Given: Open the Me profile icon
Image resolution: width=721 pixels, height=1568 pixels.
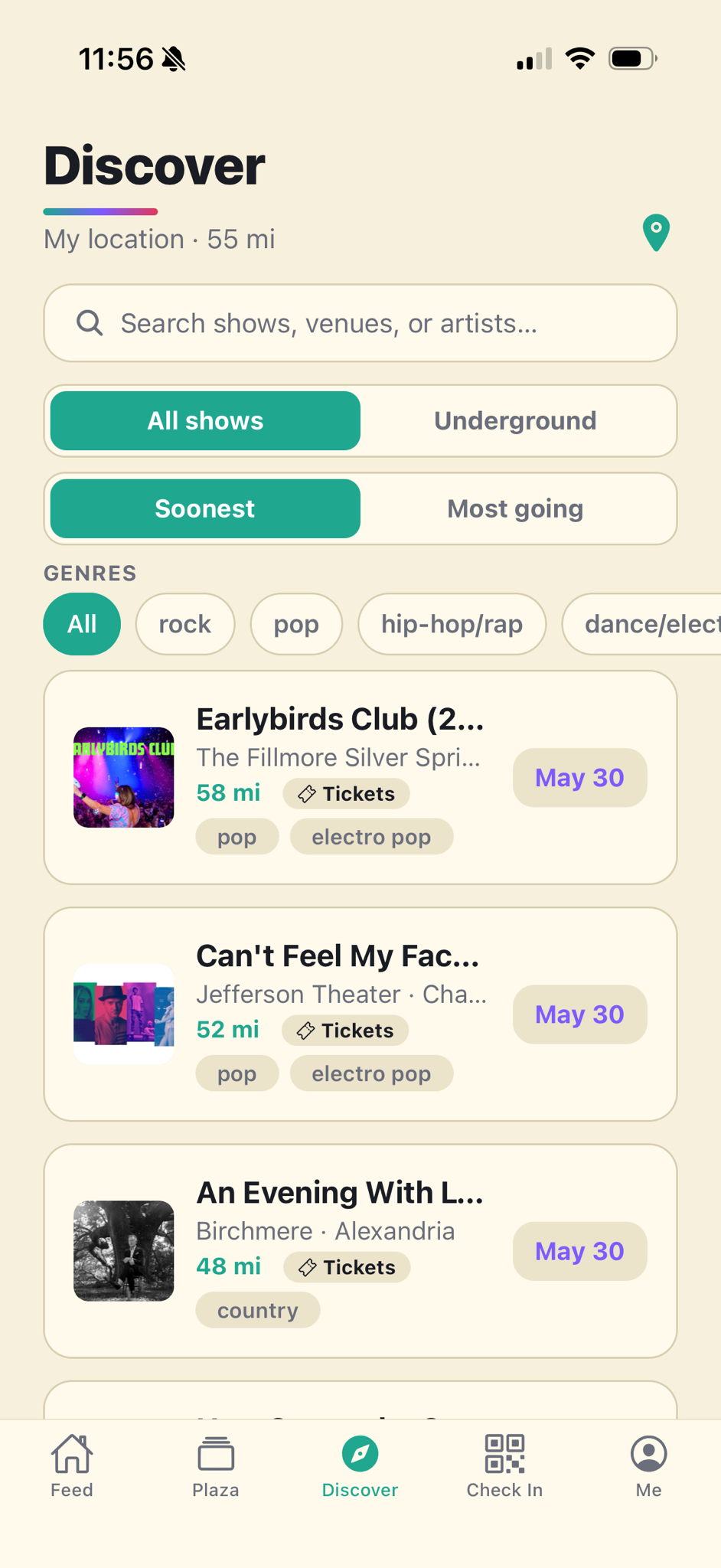Looking at the screenshot, I should (648, 1453).
